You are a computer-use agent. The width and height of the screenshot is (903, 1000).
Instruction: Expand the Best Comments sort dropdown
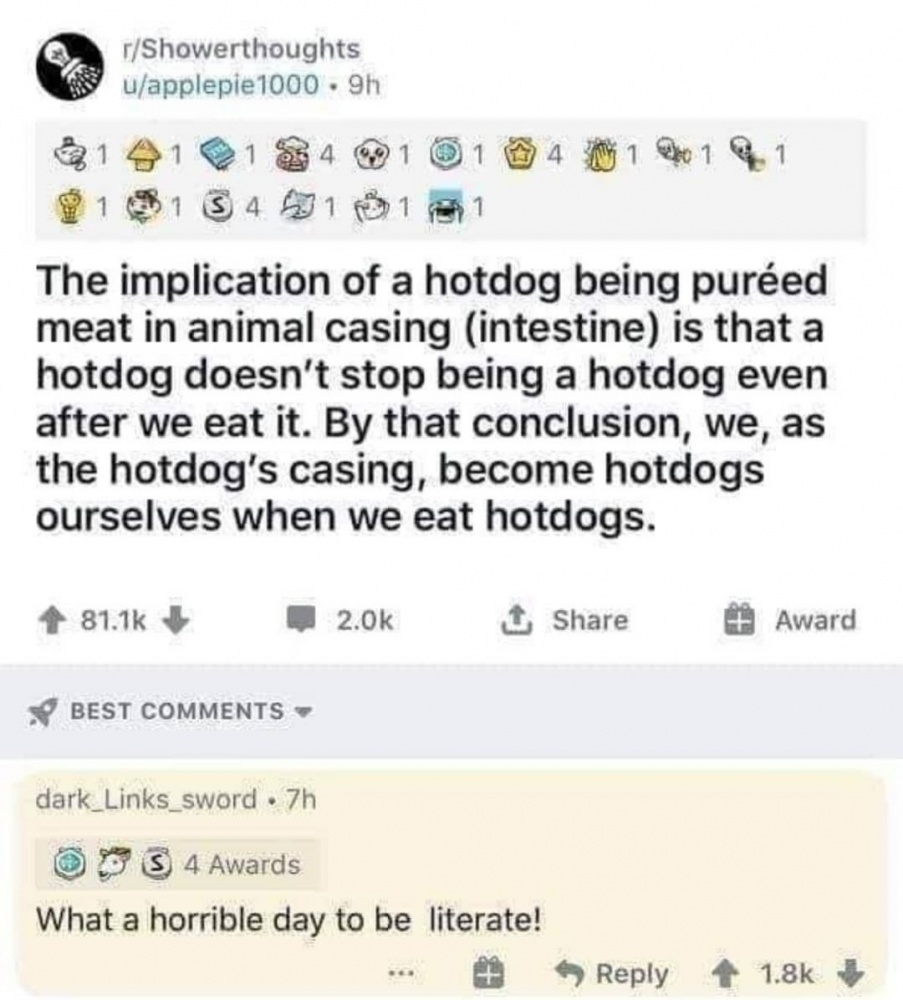302,711
